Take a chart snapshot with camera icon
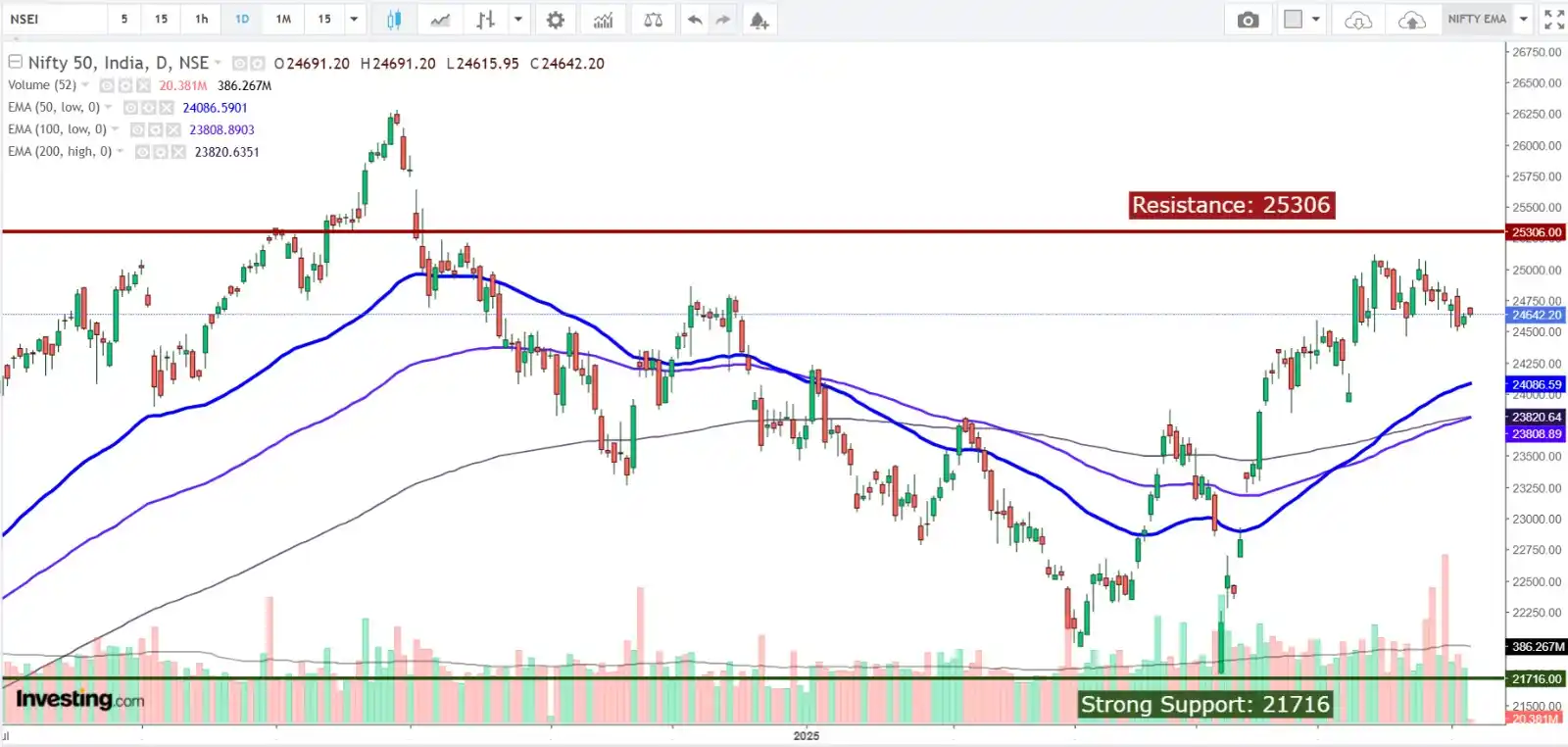 pyautogui.click(x=1248, y=20)
